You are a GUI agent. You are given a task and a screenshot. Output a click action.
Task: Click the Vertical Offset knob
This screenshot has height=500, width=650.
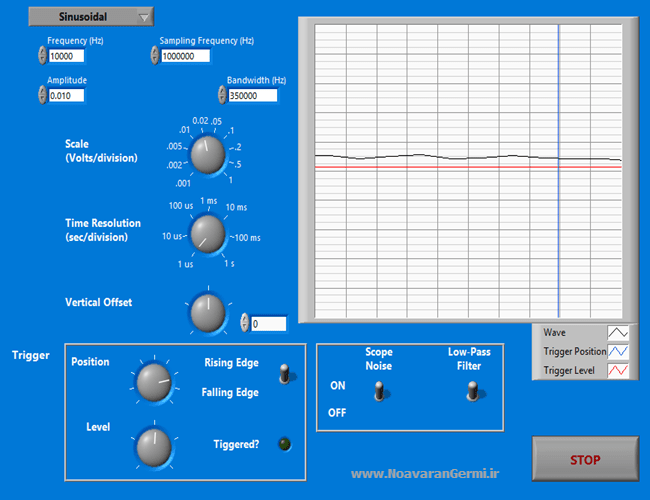208,313
